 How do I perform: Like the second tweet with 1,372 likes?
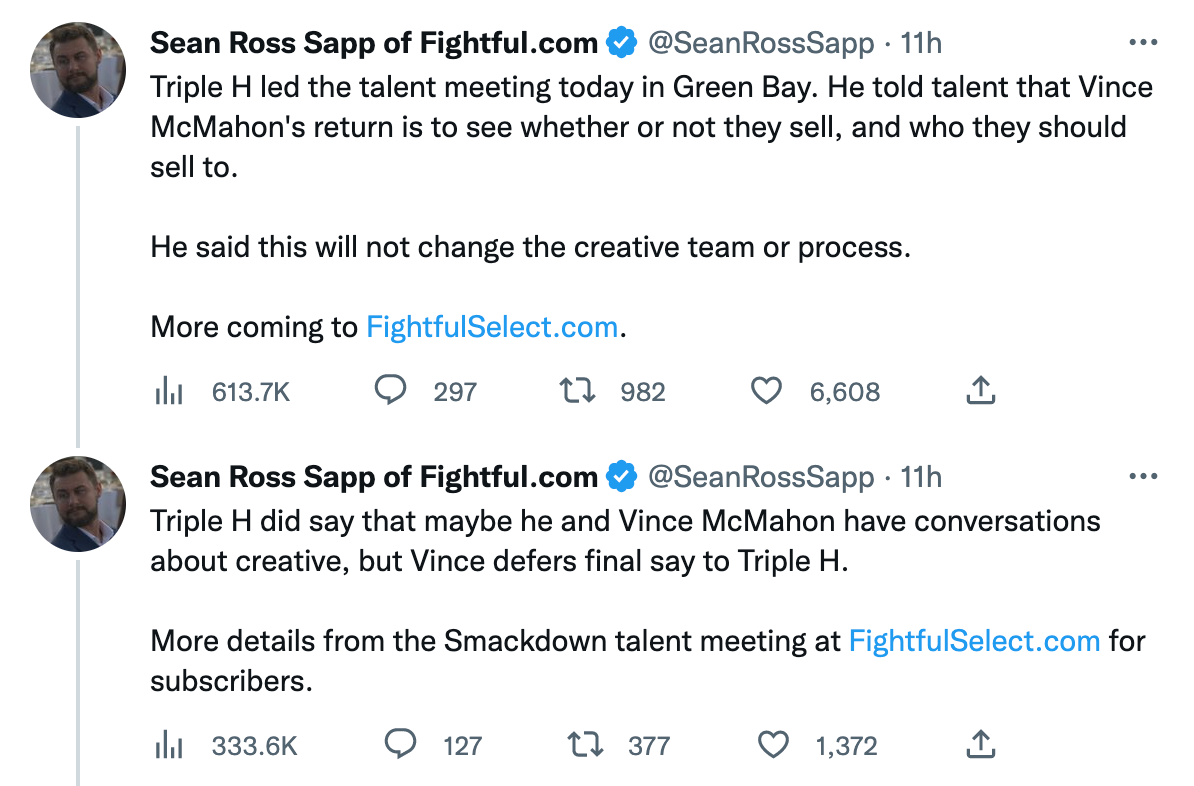(x=773, y=745)
